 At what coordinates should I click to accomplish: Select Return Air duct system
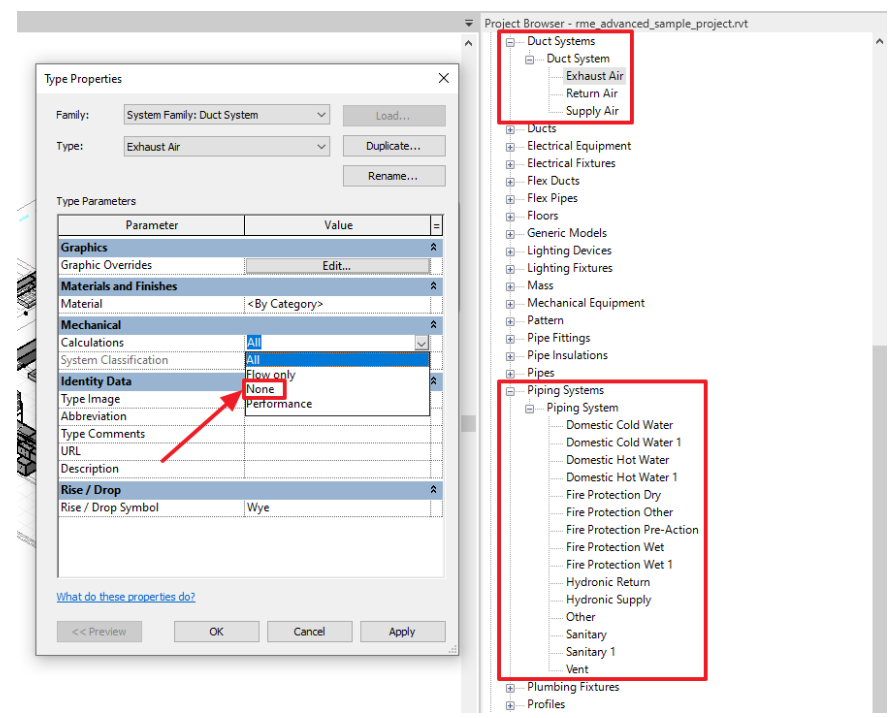click(x=592, y=93)
